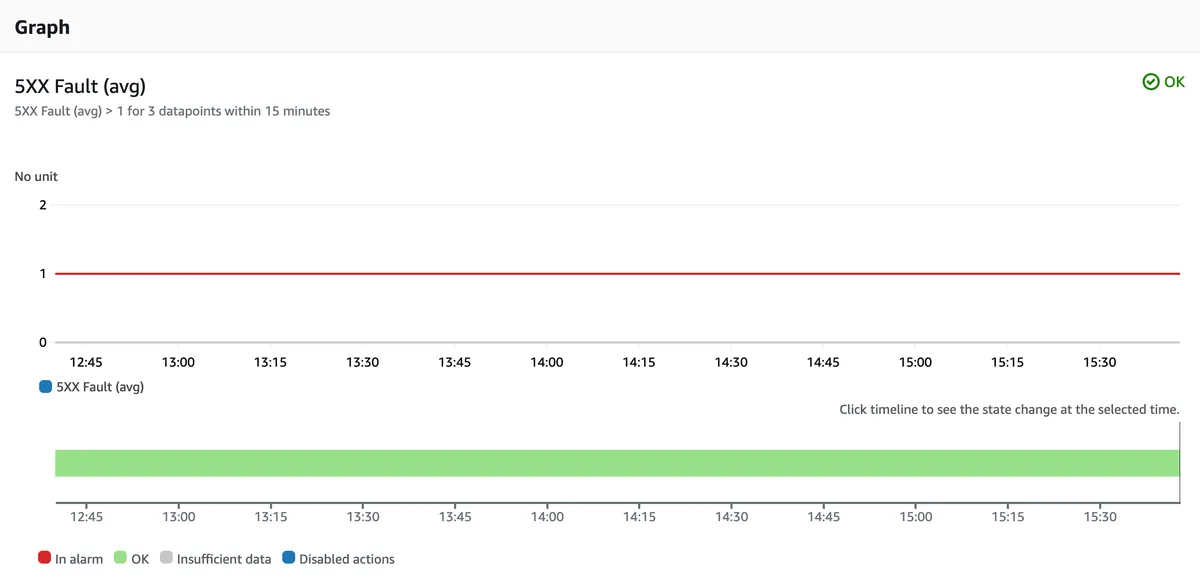Click the 5XX Fault (avg) alarm title

[80, 86]
